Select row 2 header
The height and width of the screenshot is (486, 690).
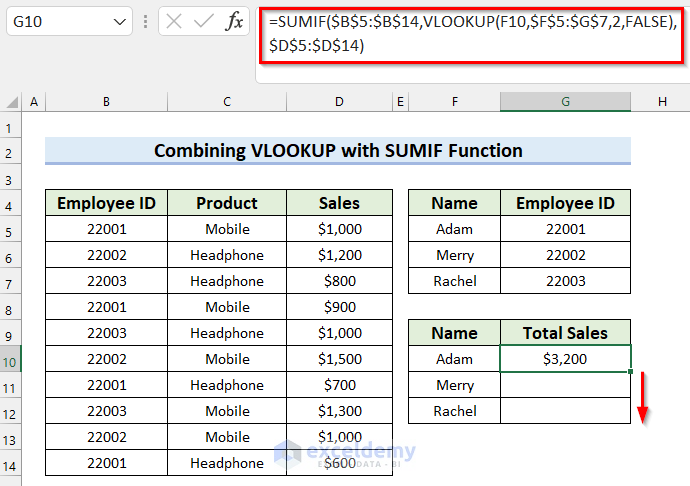(11, 153)
